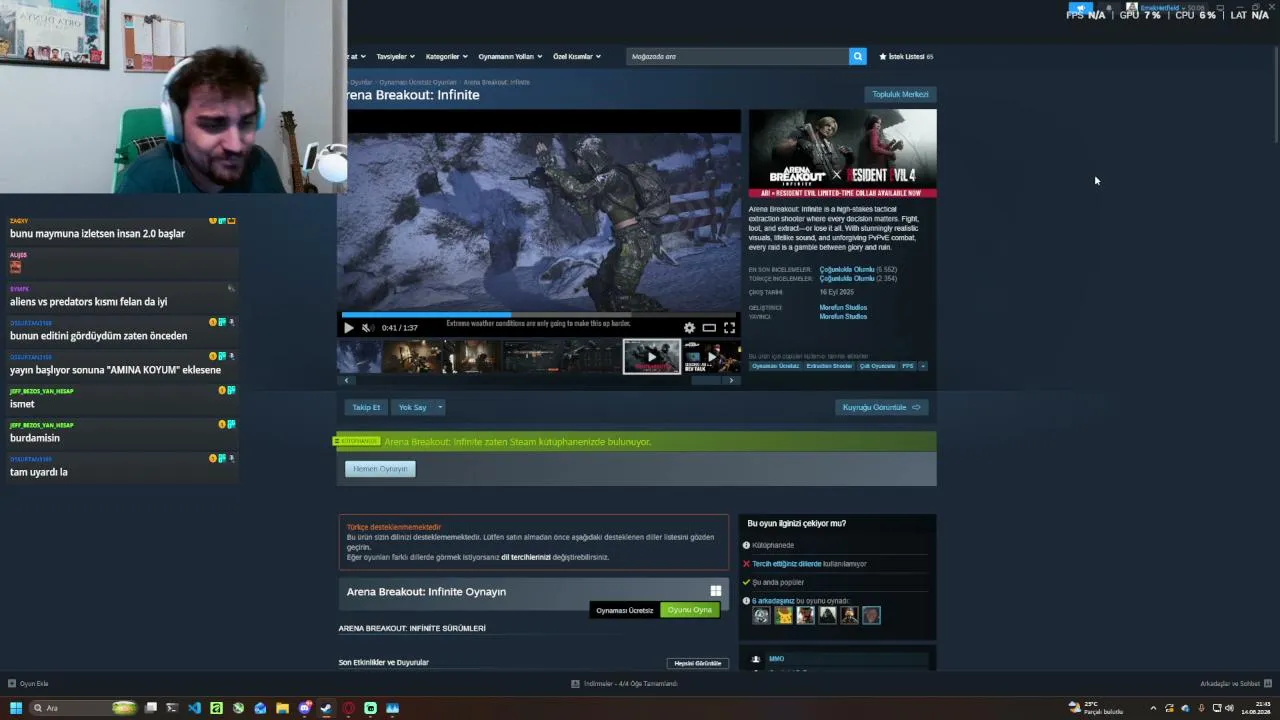Expand the Yok Say dropdown arrow
This screenshot has width=1280, height=720.
pyautogui.click(x=439, y=407)
